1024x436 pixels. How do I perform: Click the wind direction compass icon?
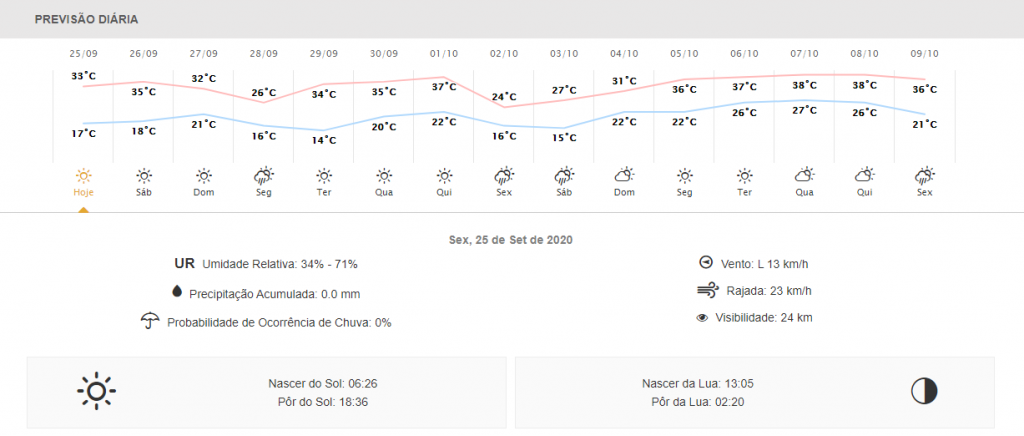(x=706, y=263)
